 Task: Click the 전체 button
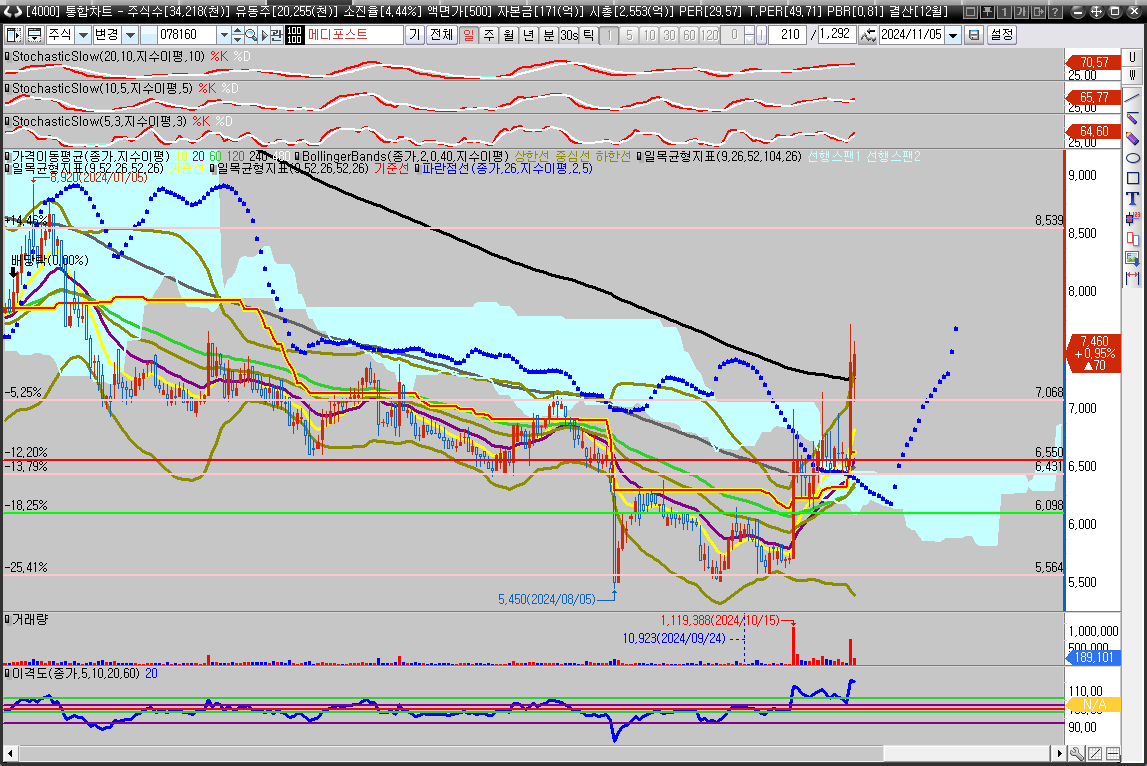(x=441, y=34)
